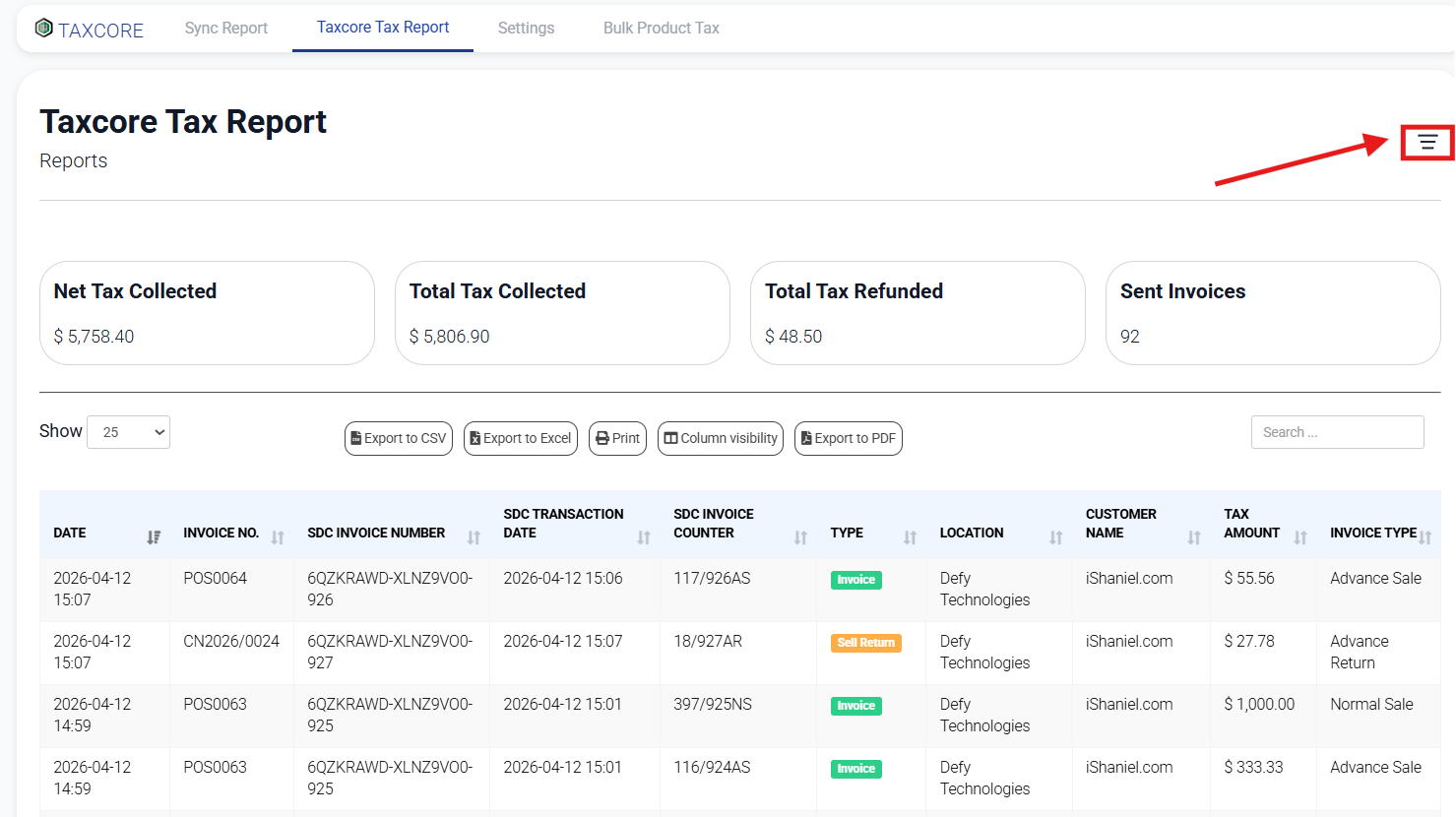Image resolution: width=1456 pixels, height=817 pixels.
Task: Focus the Search input field
Action: click(x=1337, y=432)
